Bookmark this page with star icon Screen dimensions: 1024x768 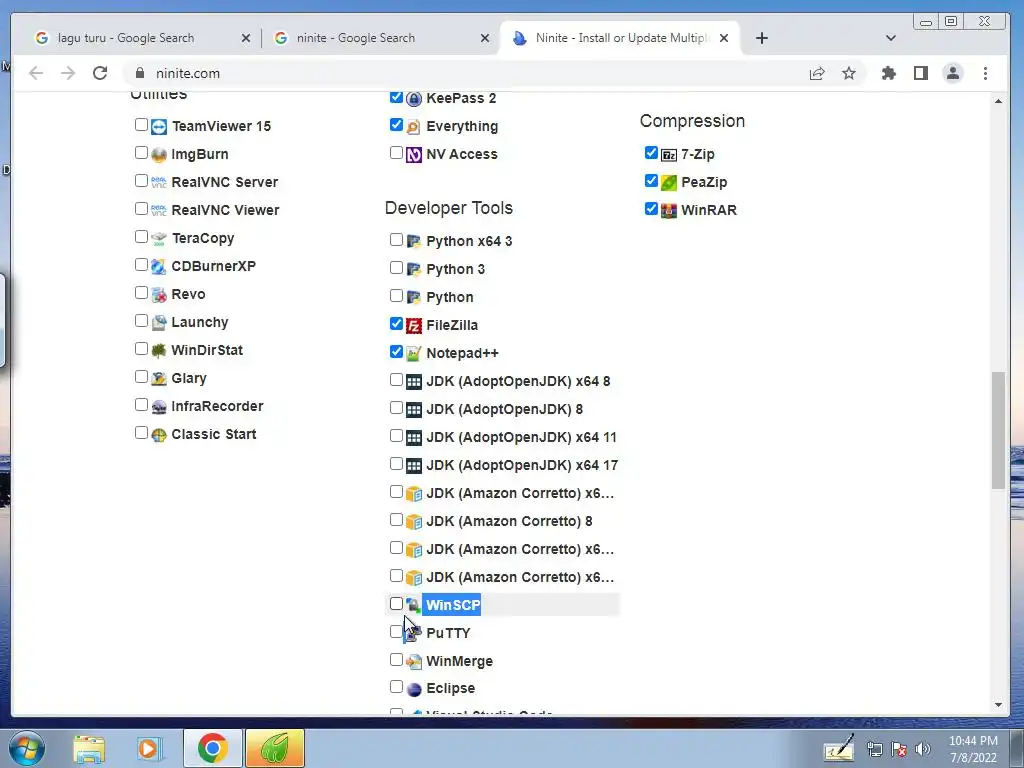(848, 73)
